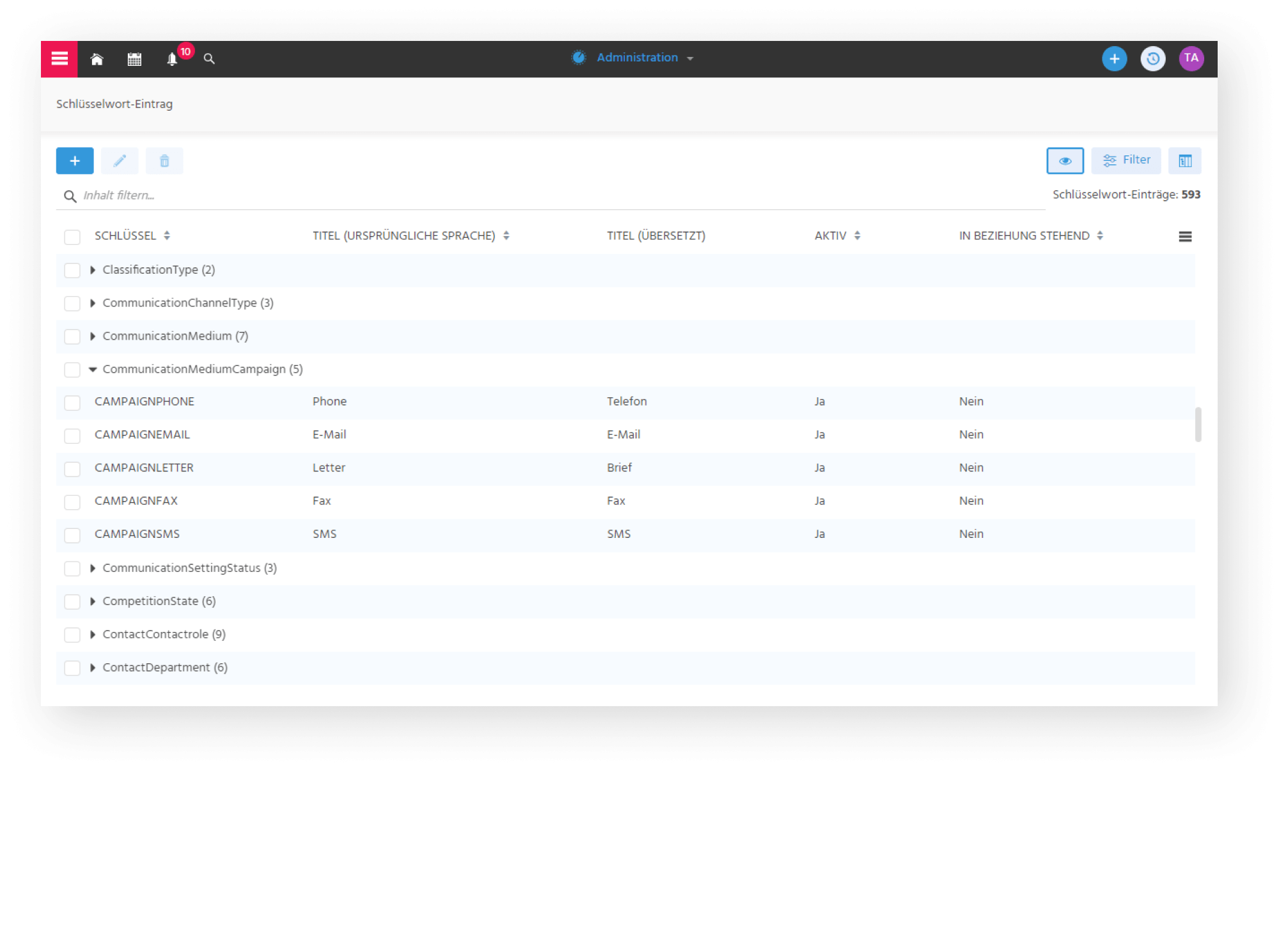Check the CommunicationChannelType row checkbox
Image resolution: width=1288 pixels, height=930 pixels.
pos(72,303)
